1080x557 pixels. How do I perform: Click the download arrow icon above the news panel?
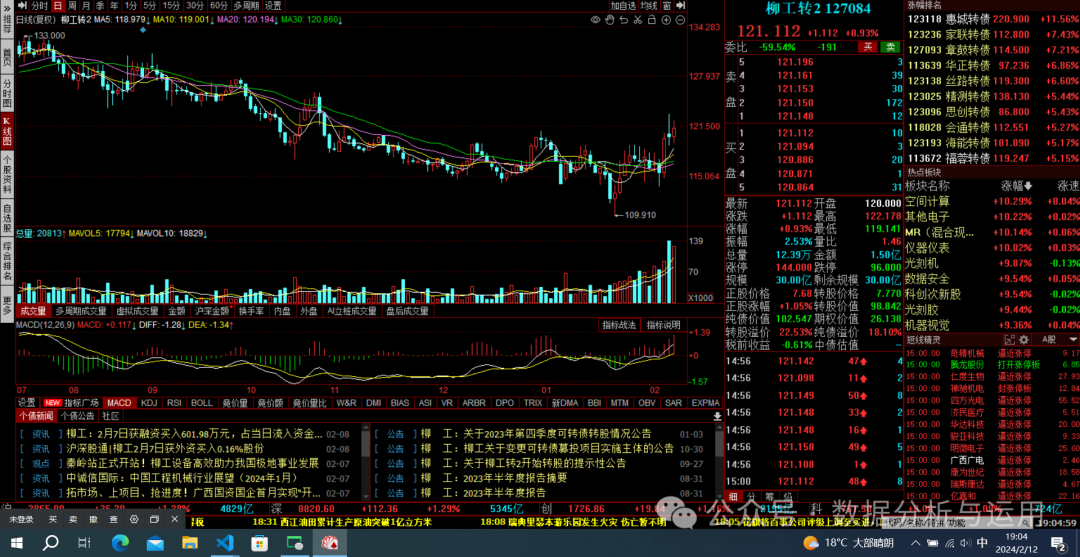coord(717,416)
